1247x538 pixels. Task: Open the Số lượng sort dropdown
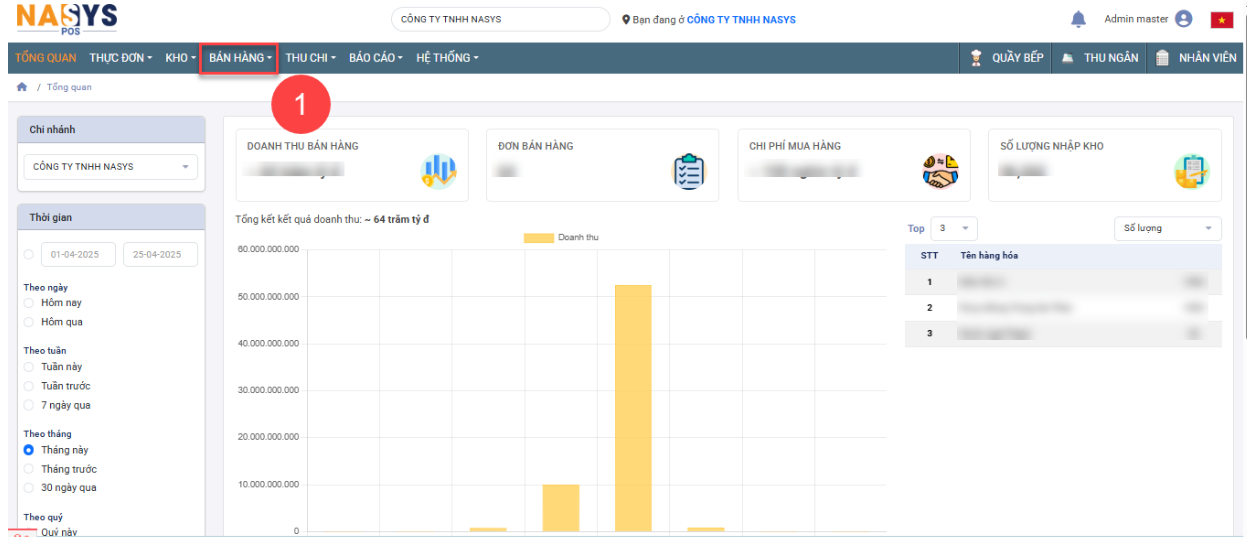(x=1167, y=229)
